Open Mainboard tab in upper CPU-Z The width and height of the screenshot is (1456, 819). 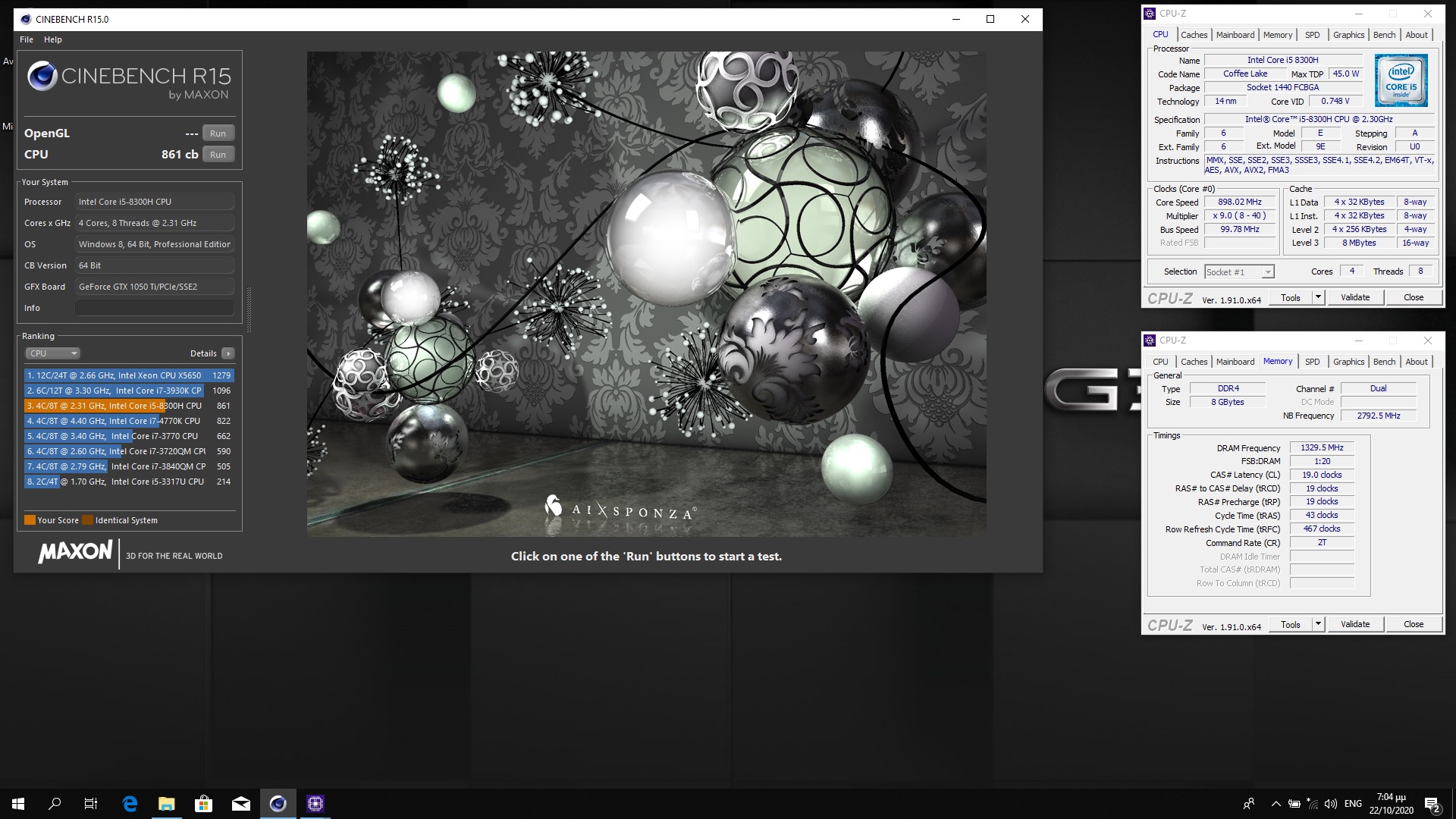(x=1235, y=35)
